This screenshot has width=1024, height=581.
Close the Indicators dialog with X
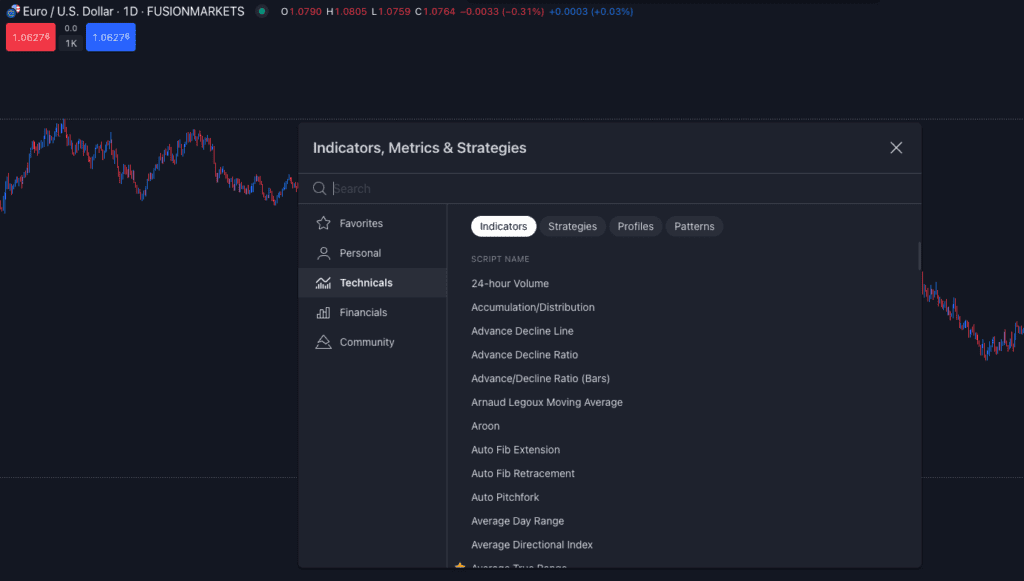896,148
